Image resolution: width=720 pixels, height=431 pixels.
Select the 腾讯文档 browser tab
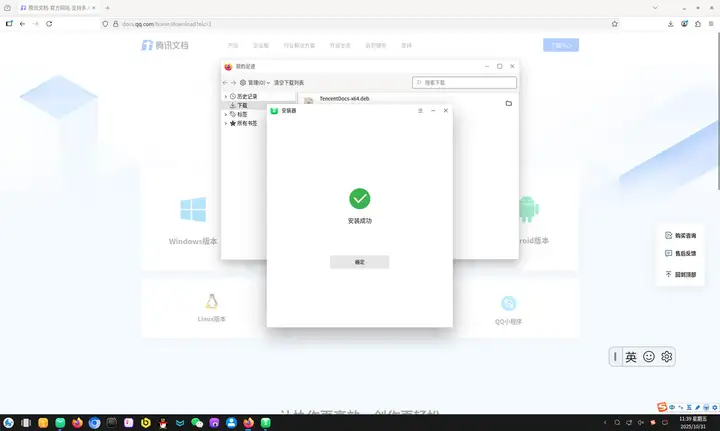point(57,8)
